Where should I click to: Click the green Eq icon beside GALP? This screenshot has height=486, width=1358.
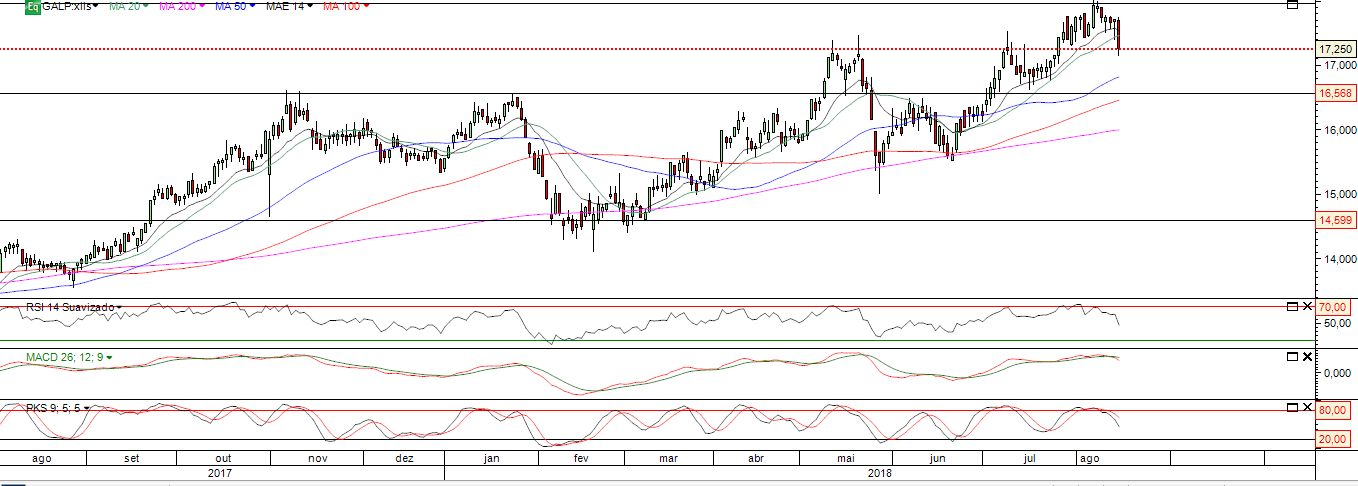point(32,6)
